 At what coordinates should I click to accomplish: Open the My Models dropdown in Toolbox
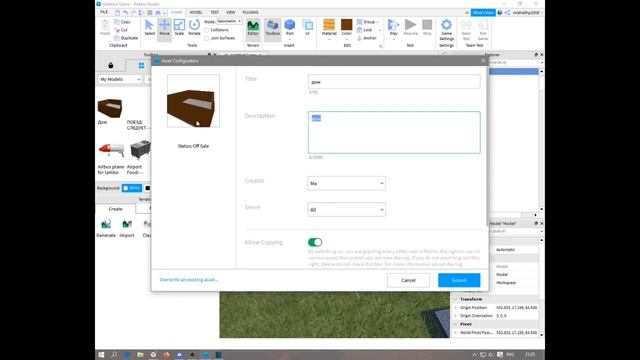[x=120, y=79]
